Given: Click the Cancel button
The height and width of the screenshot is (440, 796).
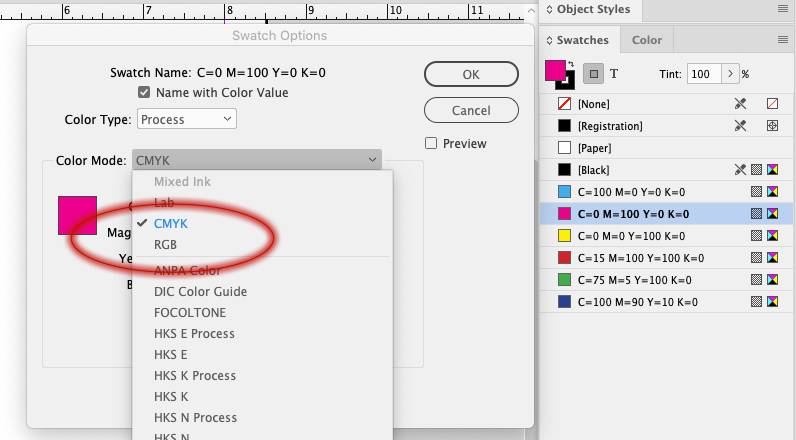Looking at the screenshot, I should [x=471, y=110].
